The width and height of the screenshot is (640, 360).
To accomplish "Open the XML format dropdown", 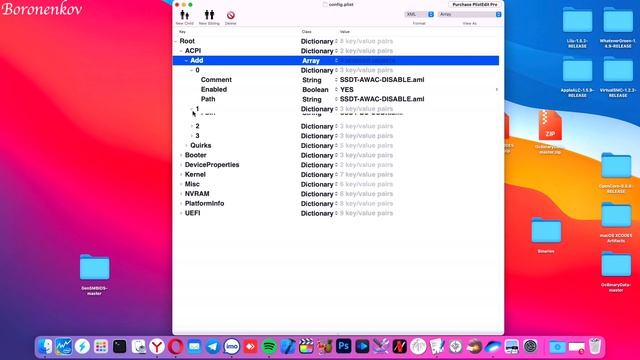I will tap(419, 14).
